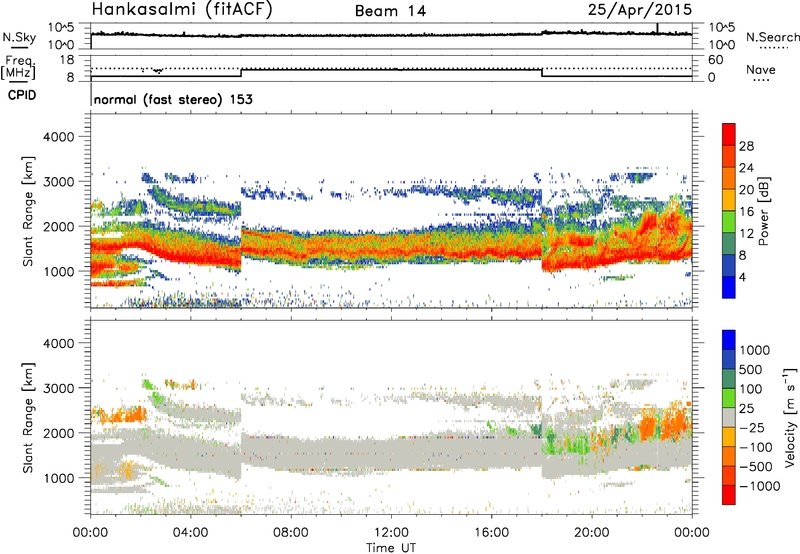
Task: Click the Velocity [m s⁻¹] colorbar title
Action: (790, 417)
